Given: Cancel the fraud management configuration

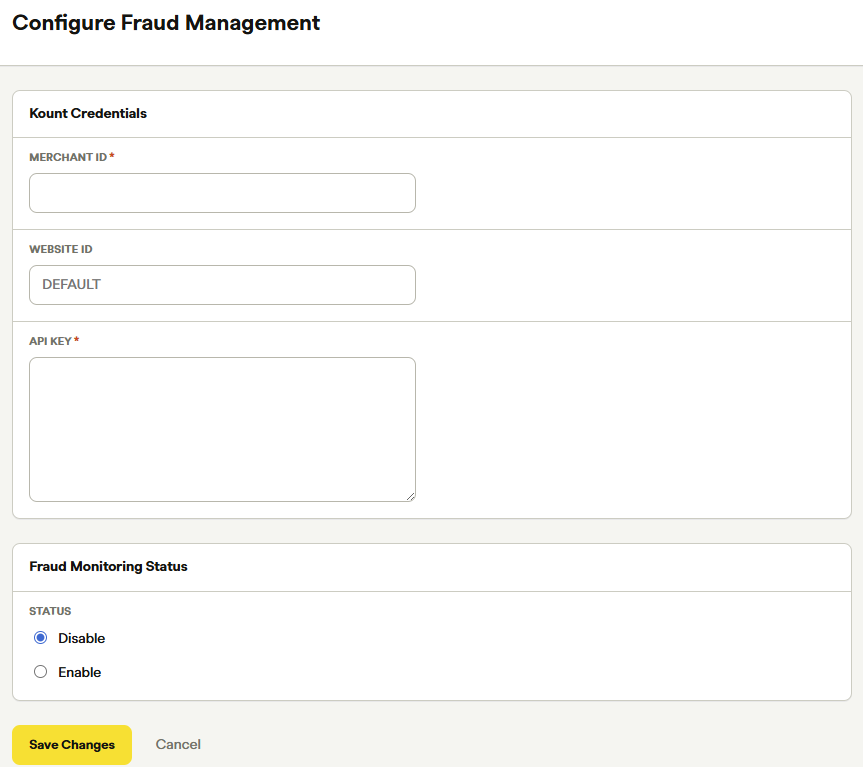Looking at the screenshot, I should pos(178,744).
